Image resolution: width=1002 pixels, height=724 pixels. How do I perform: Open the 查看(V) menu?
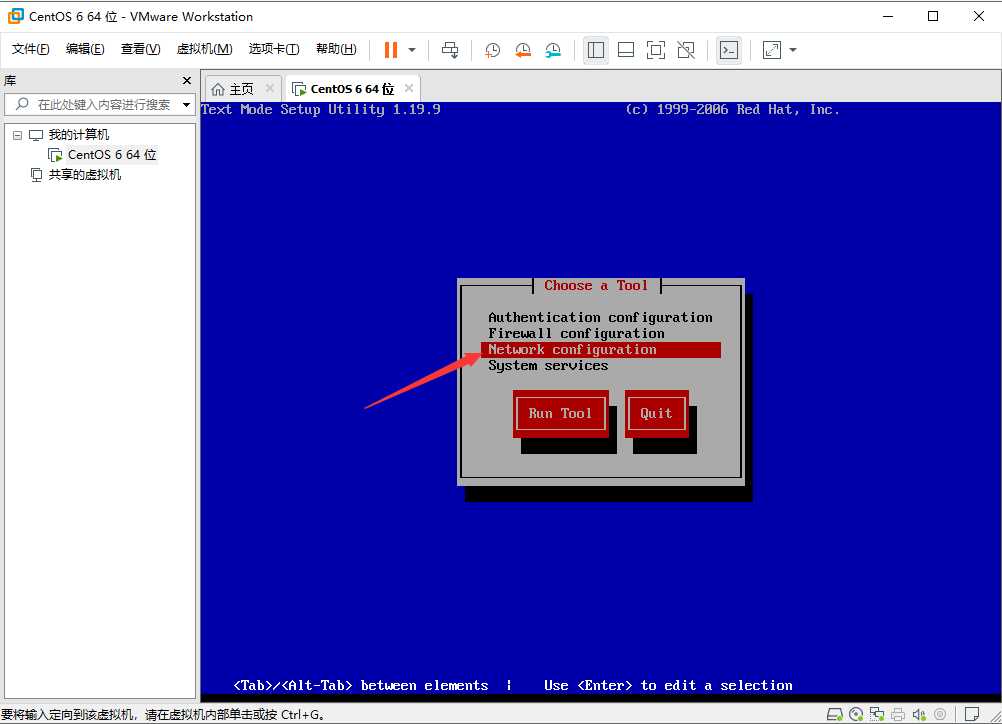(140, 49)
